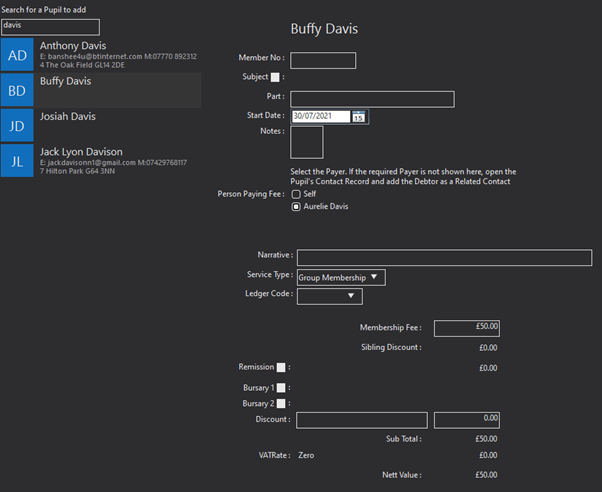Select the BD avatar for Buffy Davis

(x=17, y=90)
